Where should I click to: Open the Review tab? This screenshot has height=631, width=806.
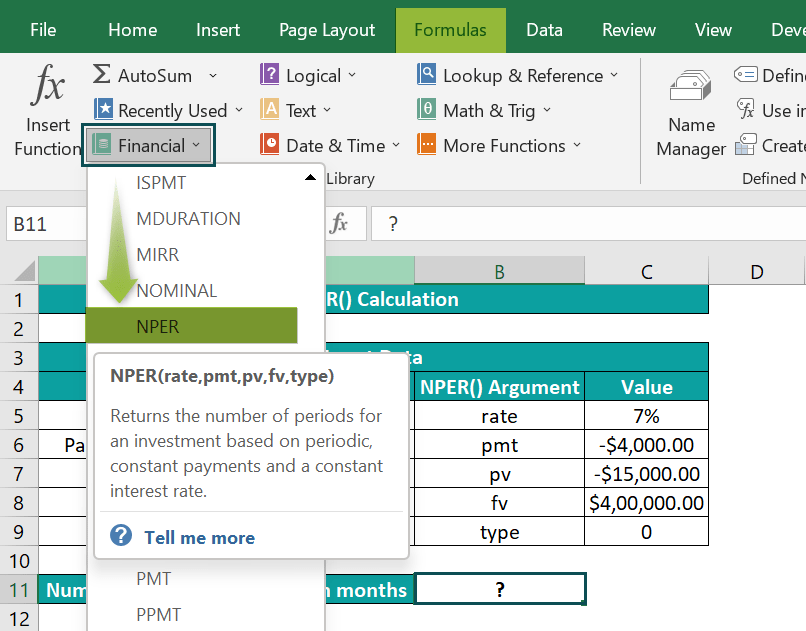point(628,29)
